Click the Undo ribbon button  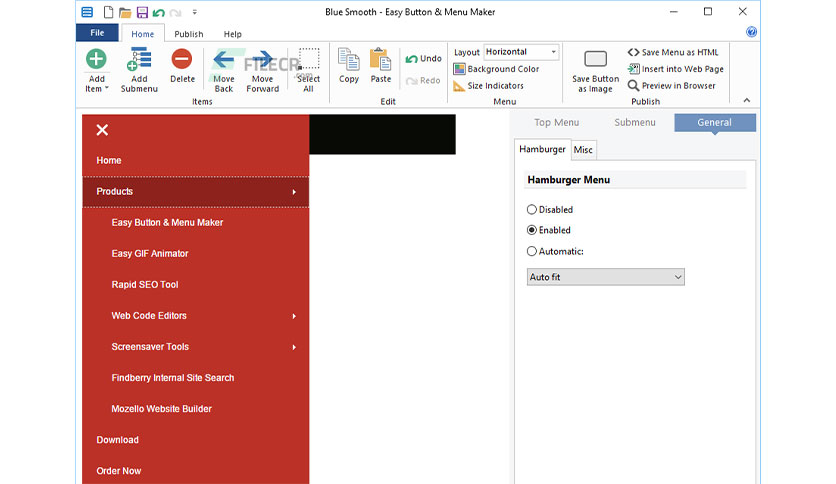point(423,59)
